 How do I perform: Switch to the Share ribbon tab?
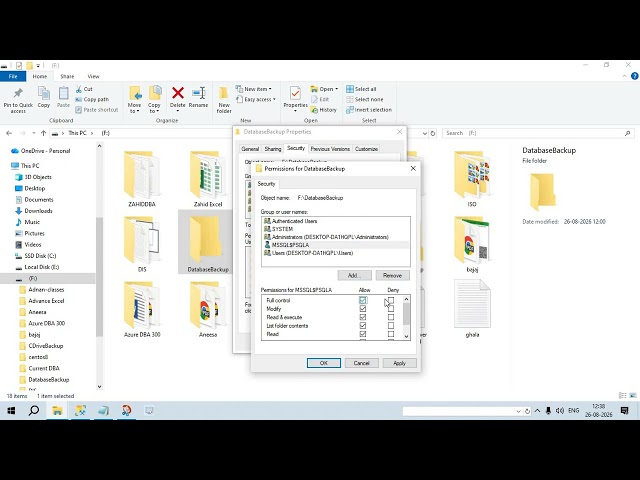click(67, 76)
